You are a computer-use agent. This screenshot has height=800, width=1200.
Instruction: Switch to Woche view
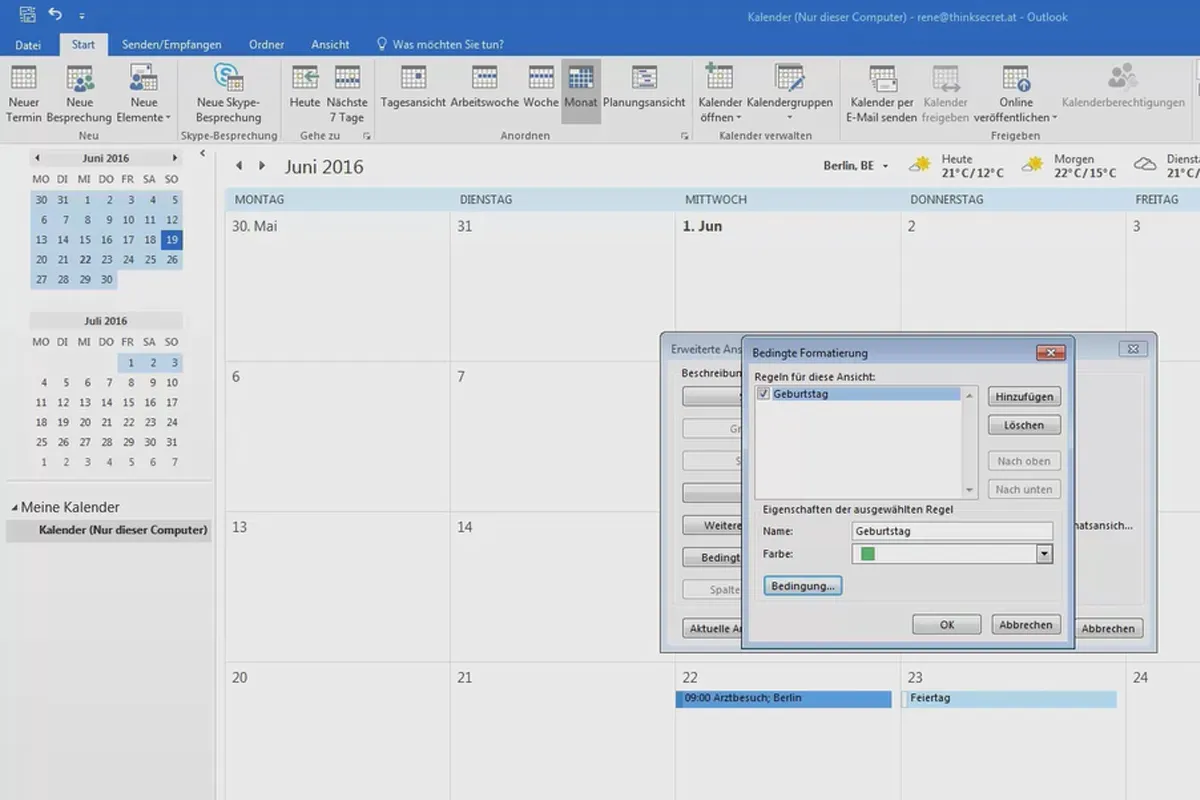coord(541,88)
